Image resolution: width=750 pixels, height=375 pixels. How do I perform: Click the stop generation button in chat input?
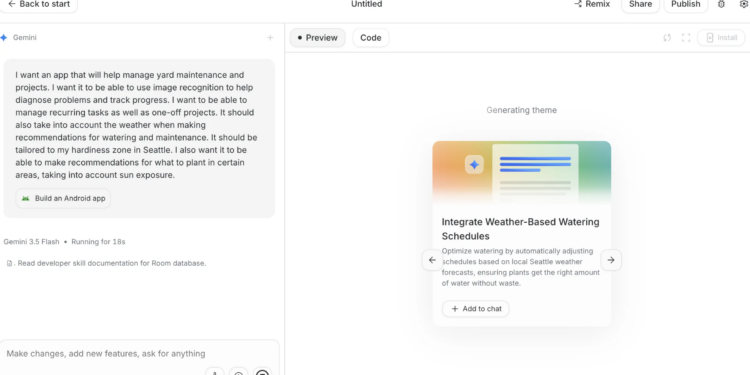(x=263, y=373)
